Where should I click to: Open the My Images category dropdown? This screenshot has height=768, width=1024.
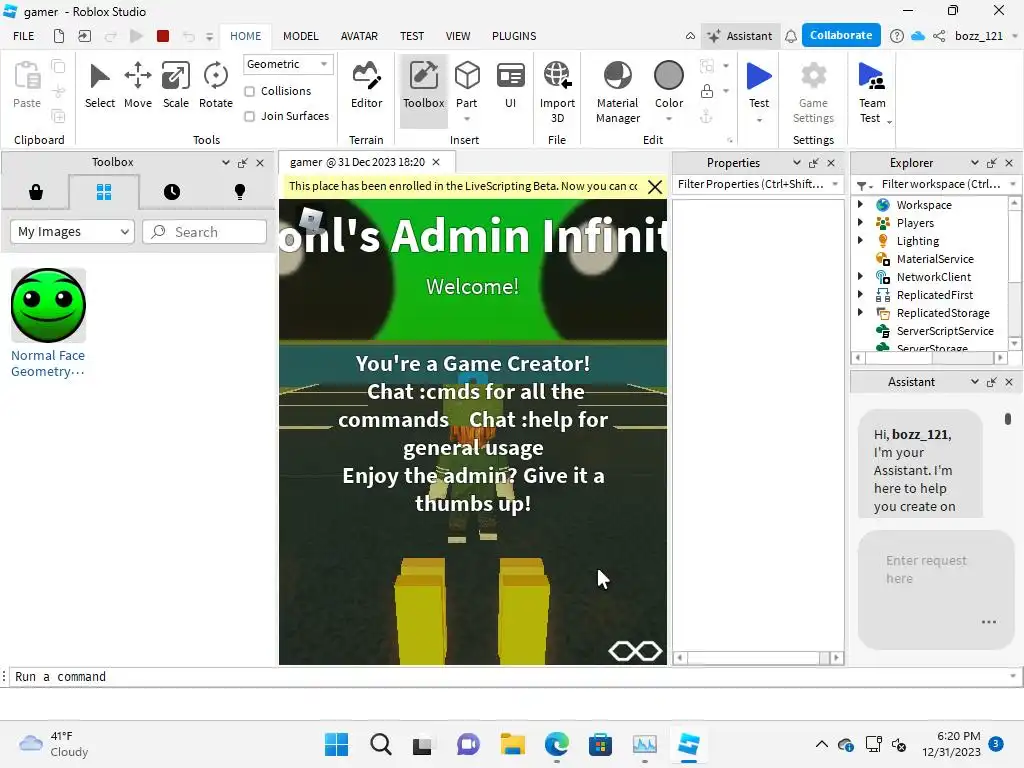[x=72, y=232]
